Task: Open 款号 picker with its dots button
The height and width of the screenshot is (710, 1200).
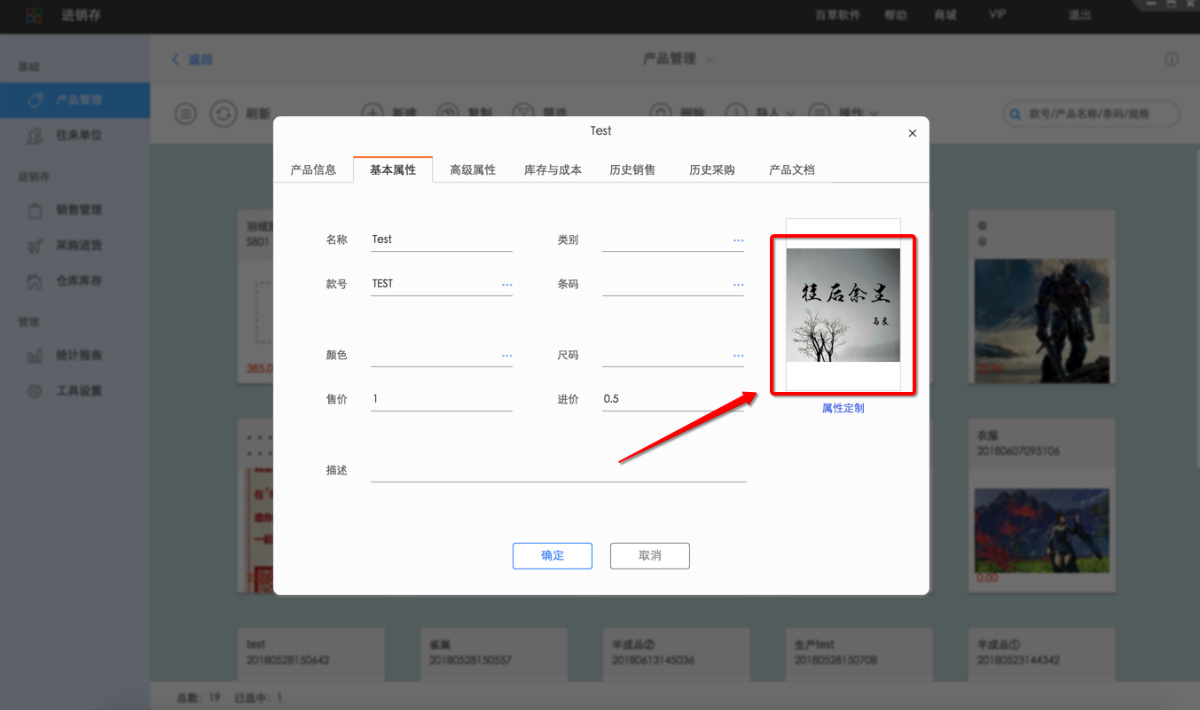Action: tap(507, 284)
